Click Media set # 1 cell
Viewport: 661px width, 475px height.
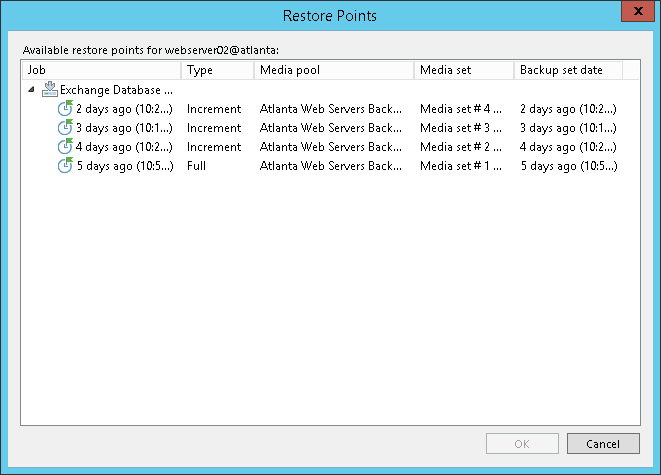pyautogui.click(x=461, y=166)
